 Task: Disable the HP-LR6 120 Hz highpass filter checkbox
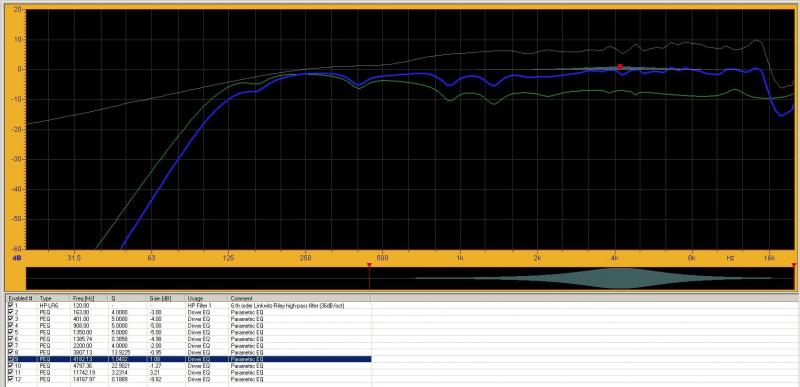(11, 304)
